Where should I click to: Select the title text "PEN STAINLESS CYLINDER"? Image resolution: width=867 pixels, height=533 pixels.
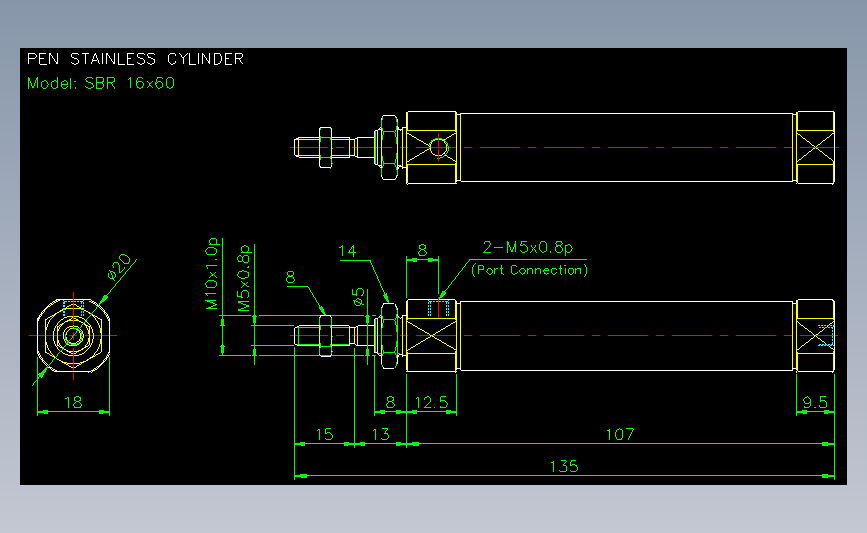(135, 59)
